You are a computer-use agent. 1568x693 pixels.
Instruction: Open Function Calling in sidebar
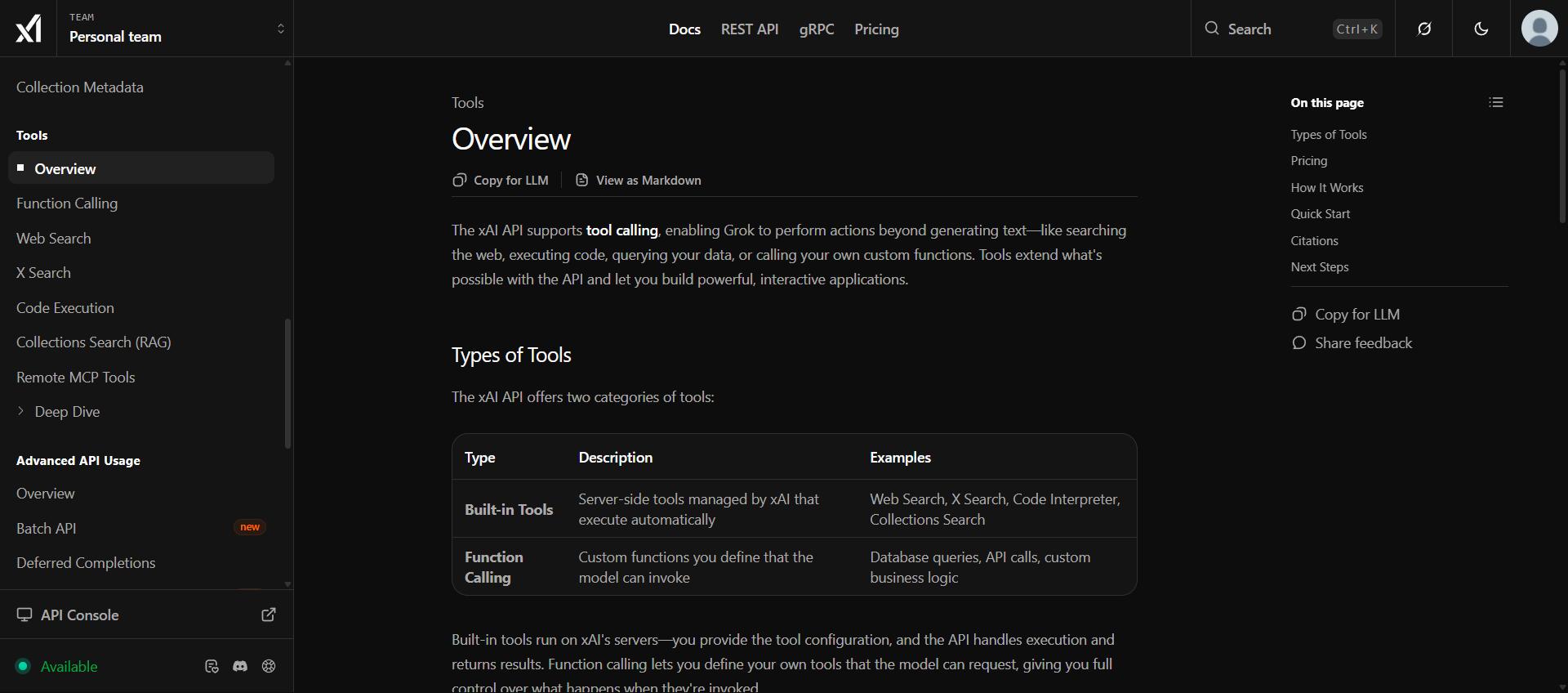[x=67, y=203]
